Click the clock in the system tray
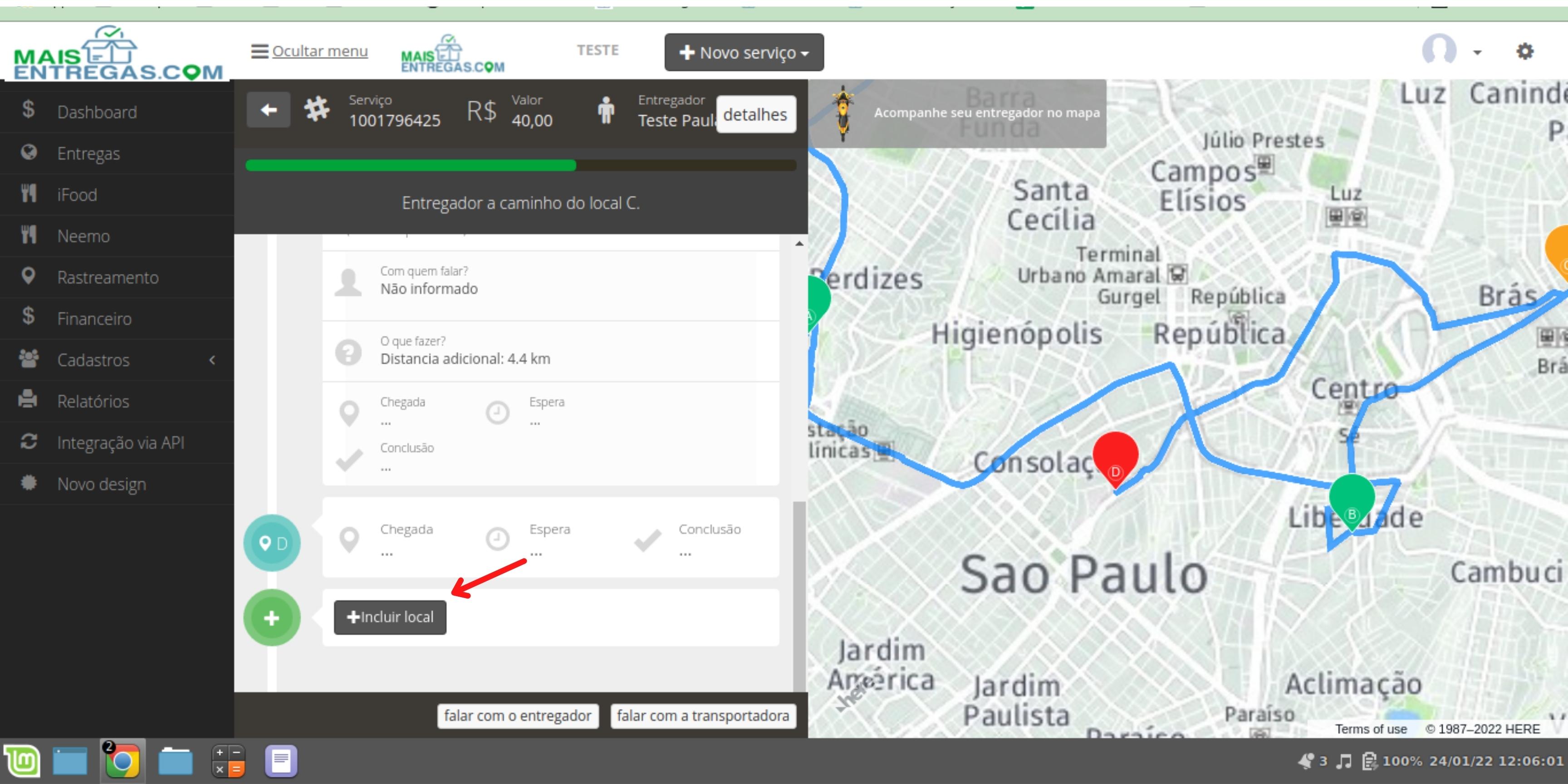 [1496, 761]
